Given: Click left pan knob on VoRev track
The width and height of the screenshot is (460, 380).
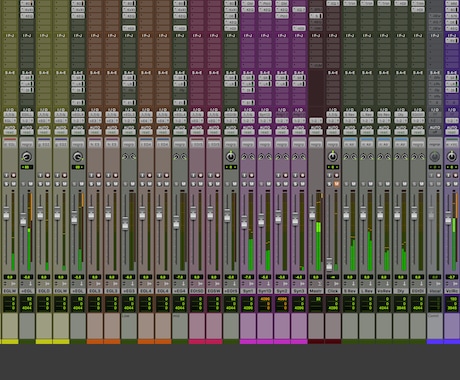Looking at the screenshot, I should (380, 156).
